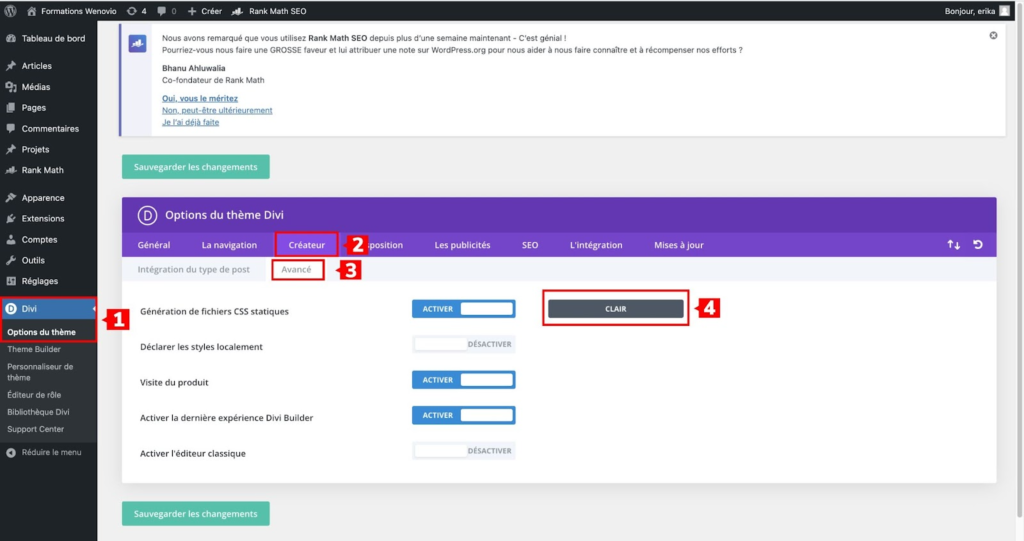This screenshot has width=1024, height=541.
Task: Click the CLAIR button to clear CSS
Action: point(615,309)
